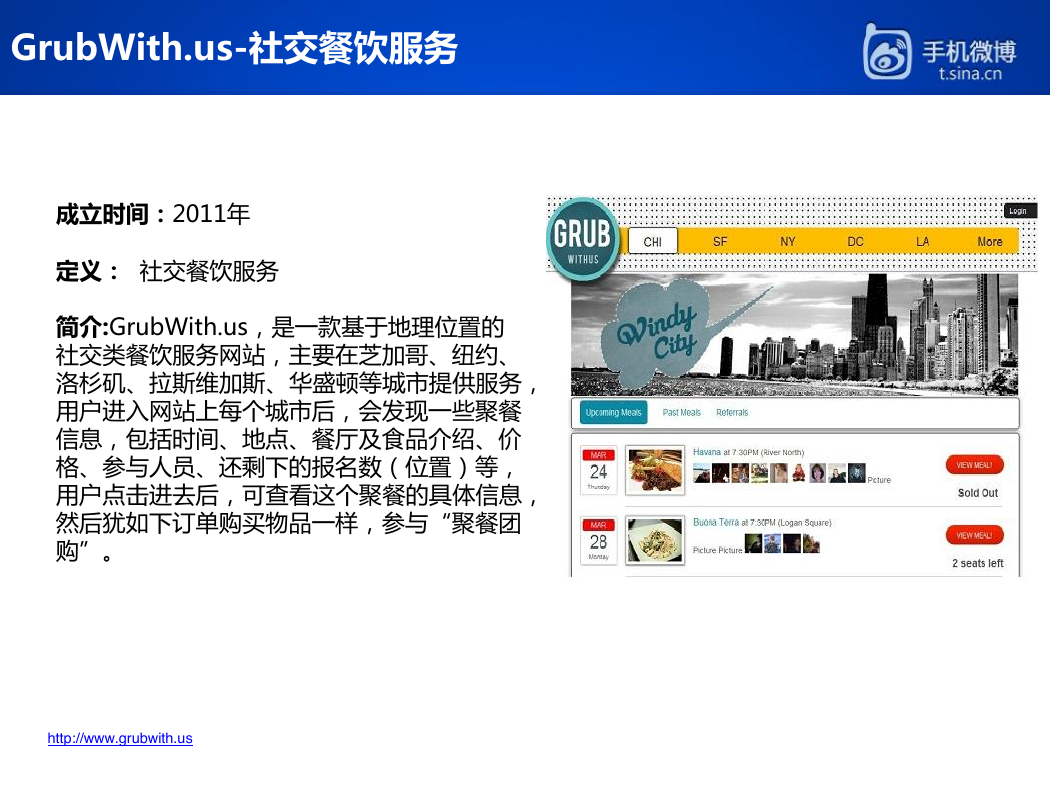1050x788 pixels.
Task: Click the "成立时间：2011年" line
Action: tap(153, 214)
